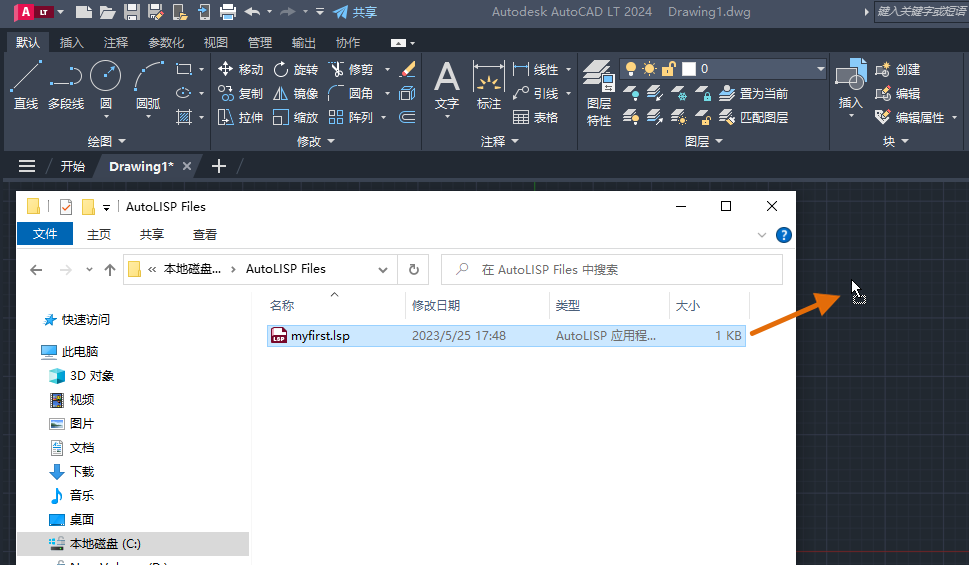The height and width of the screenshot is (565, 969).
Task: Select the 标注 (Dimension) tool
Action: coord(489,85)
